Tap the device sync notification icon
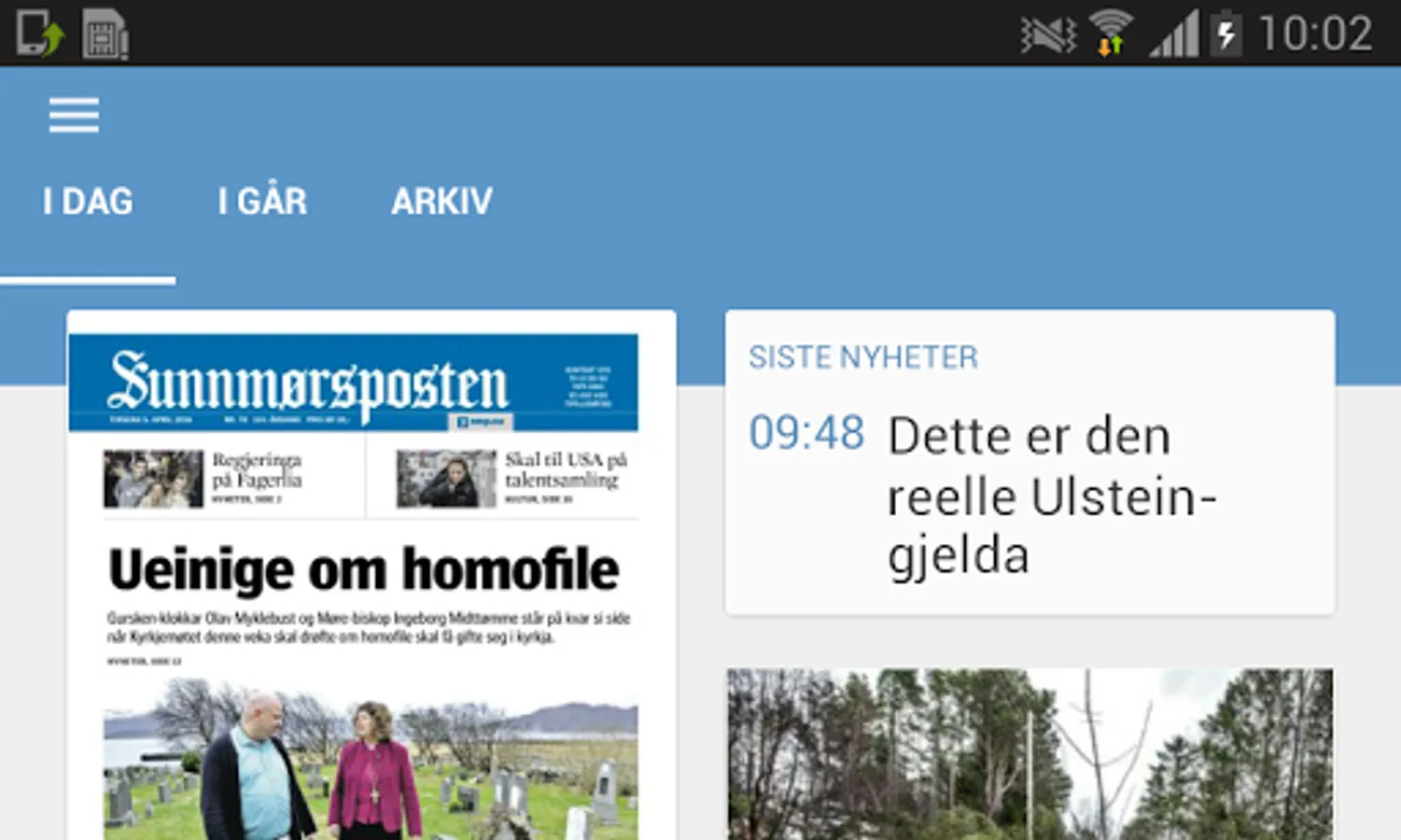Viewport: 1401px width, 840px height. pyautogui.click(x=40, y=35)
